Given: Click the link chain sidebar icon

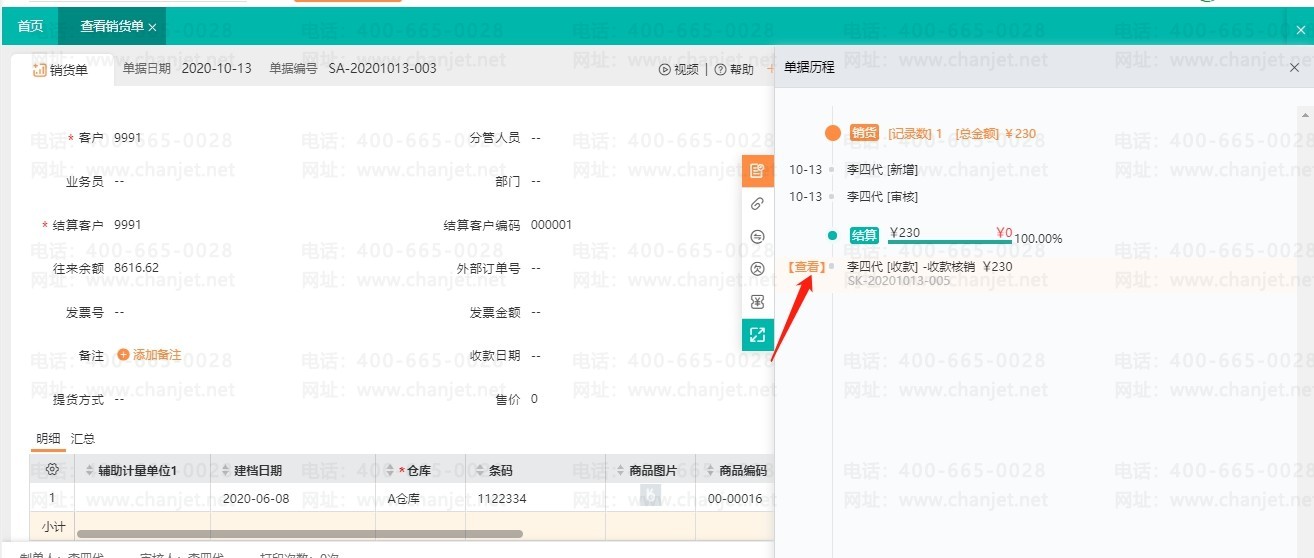Looking at the screenshot, I should (757, 204).
